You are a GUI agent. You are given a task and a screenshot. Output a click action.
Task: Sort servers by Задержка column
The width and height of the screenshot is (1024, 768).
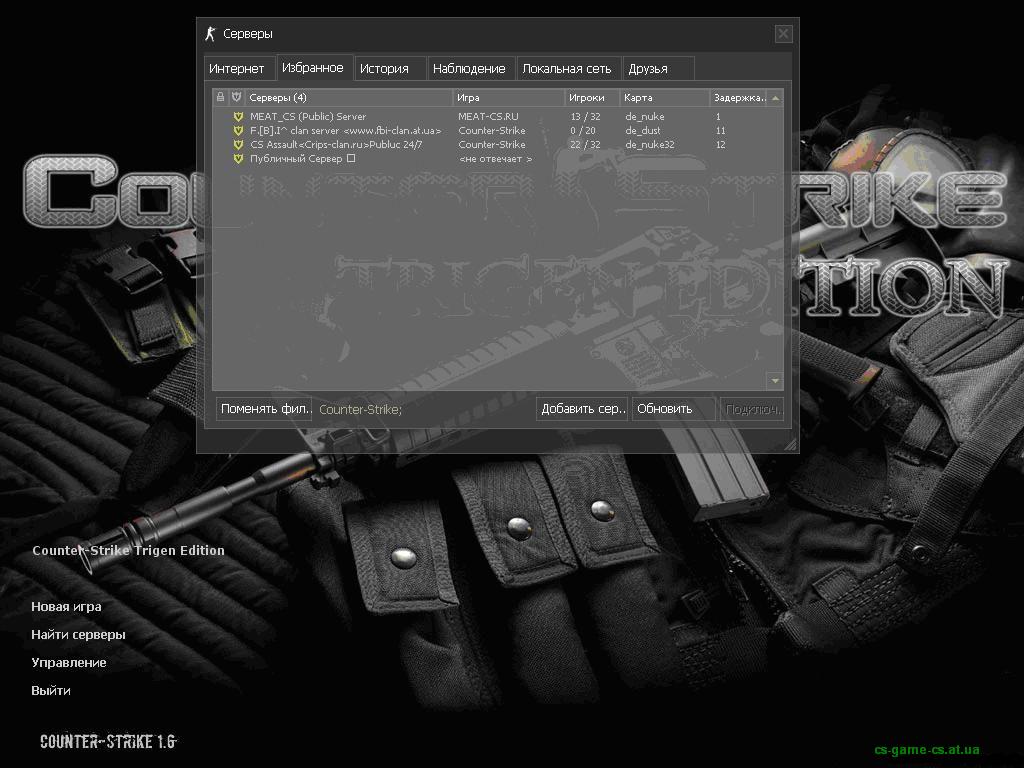tap(738, 98)
